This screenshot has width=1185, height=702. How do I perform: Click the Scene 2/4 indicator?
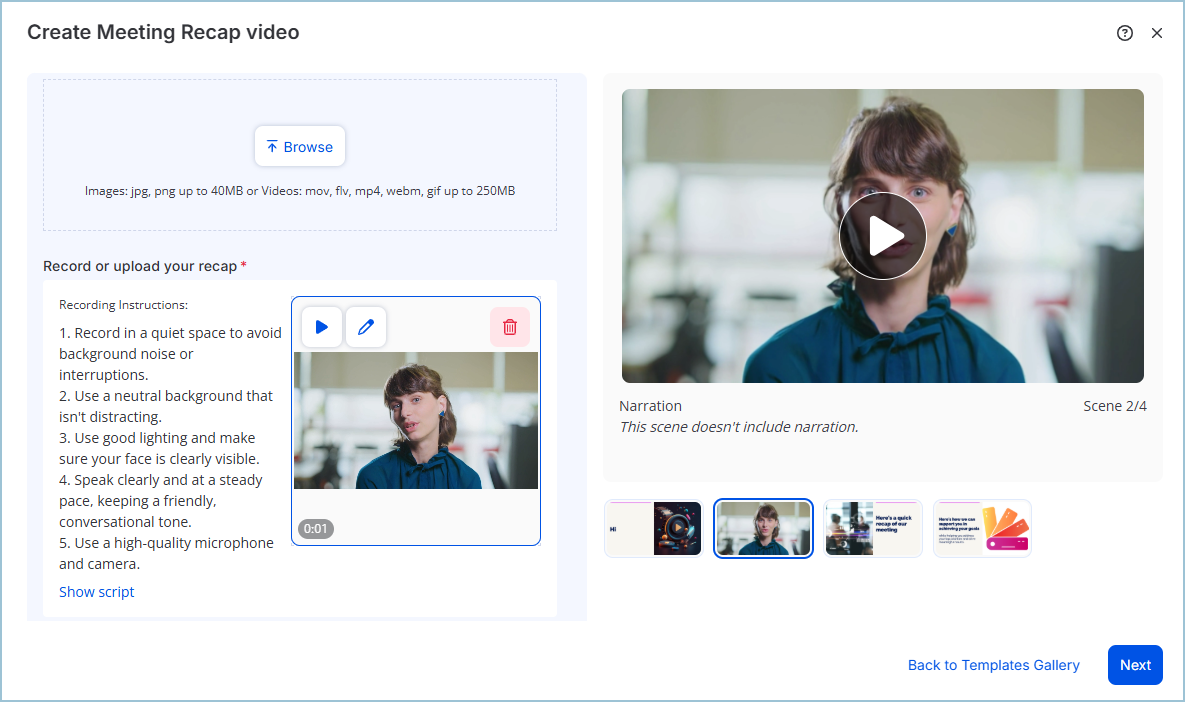pyautogui.click(x=1114, y=405)
